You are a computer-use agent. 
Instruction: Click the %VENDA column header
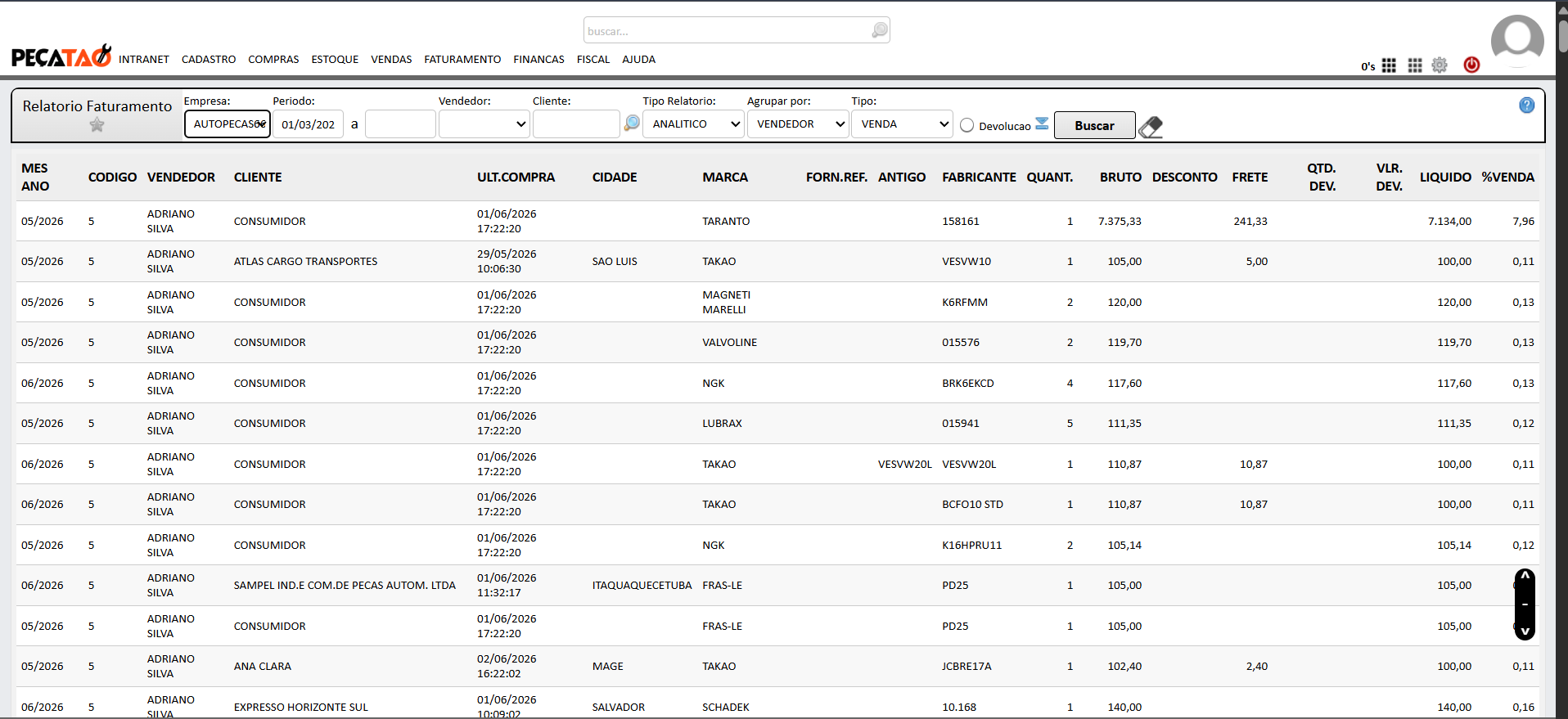tap(1507, 178)
